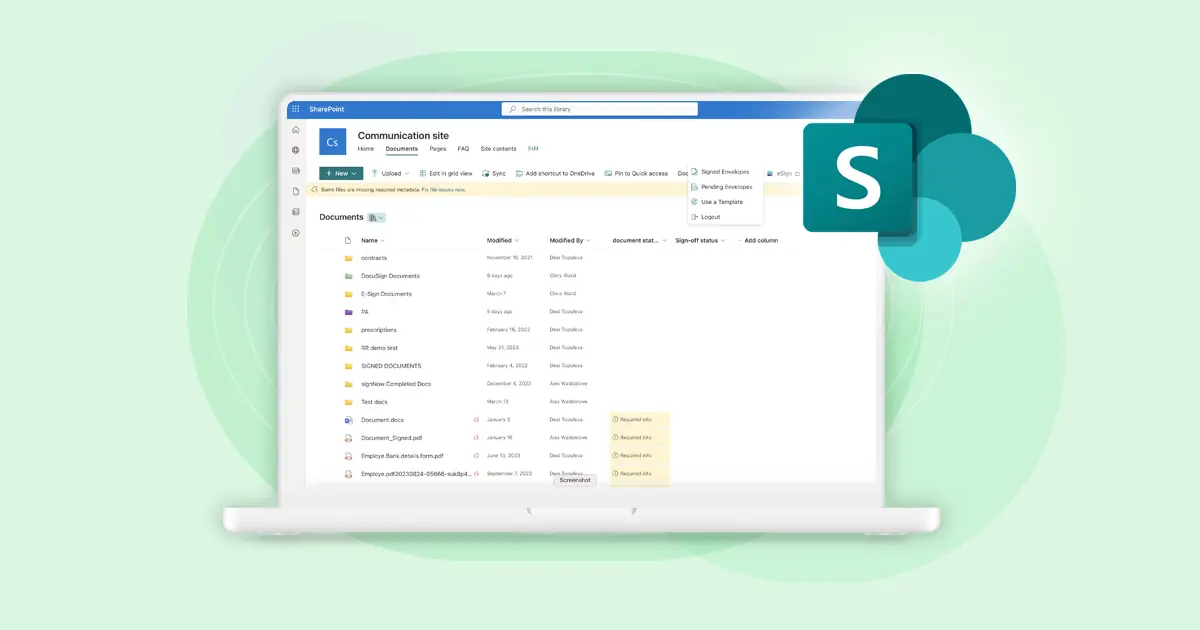Choose Use a Template menu item

717,202
